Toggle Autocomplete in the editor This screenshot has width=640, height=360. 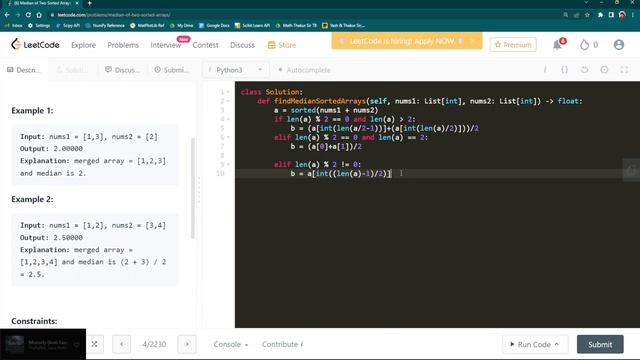tap(304, 70)
